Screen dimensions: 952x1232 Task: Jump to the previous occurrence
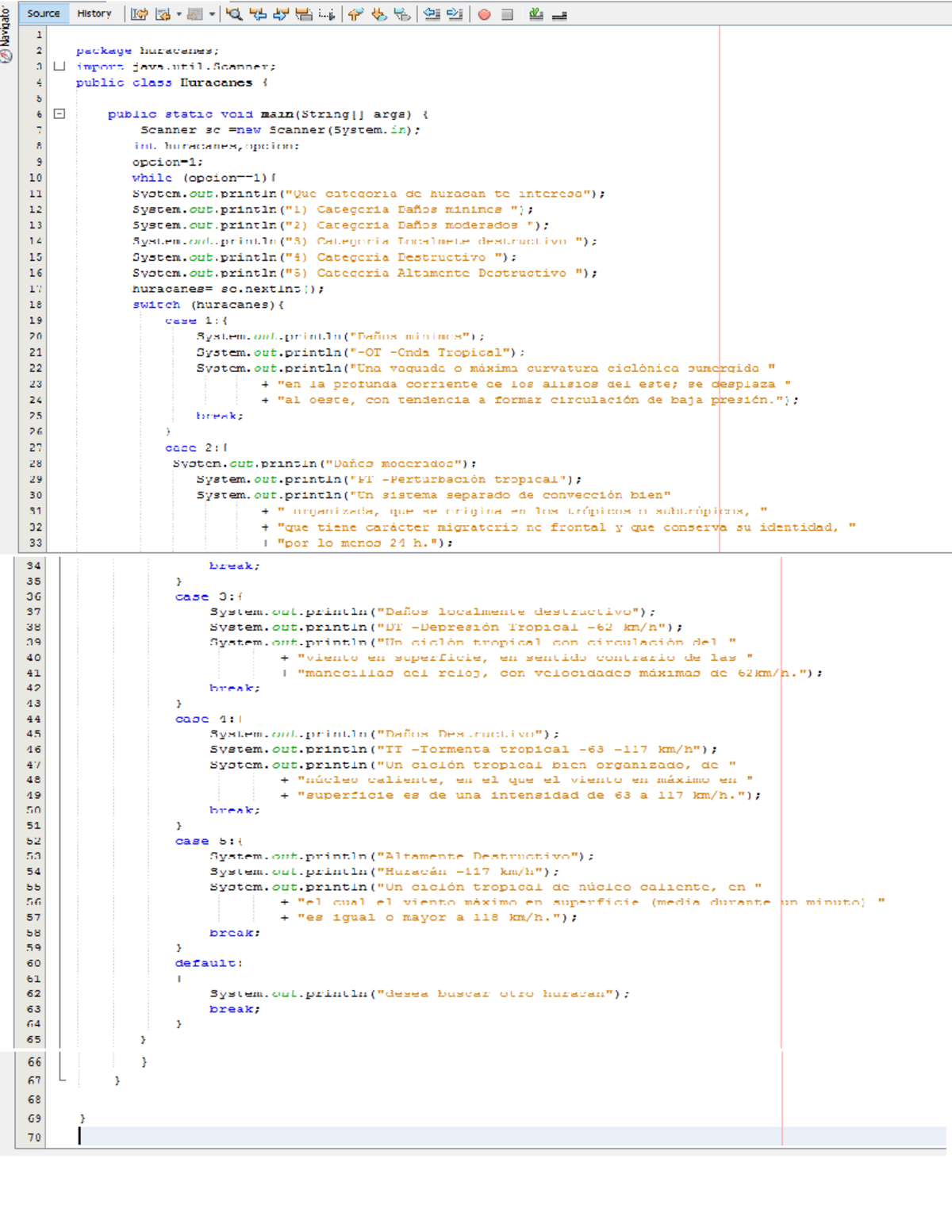click(258, 14)
